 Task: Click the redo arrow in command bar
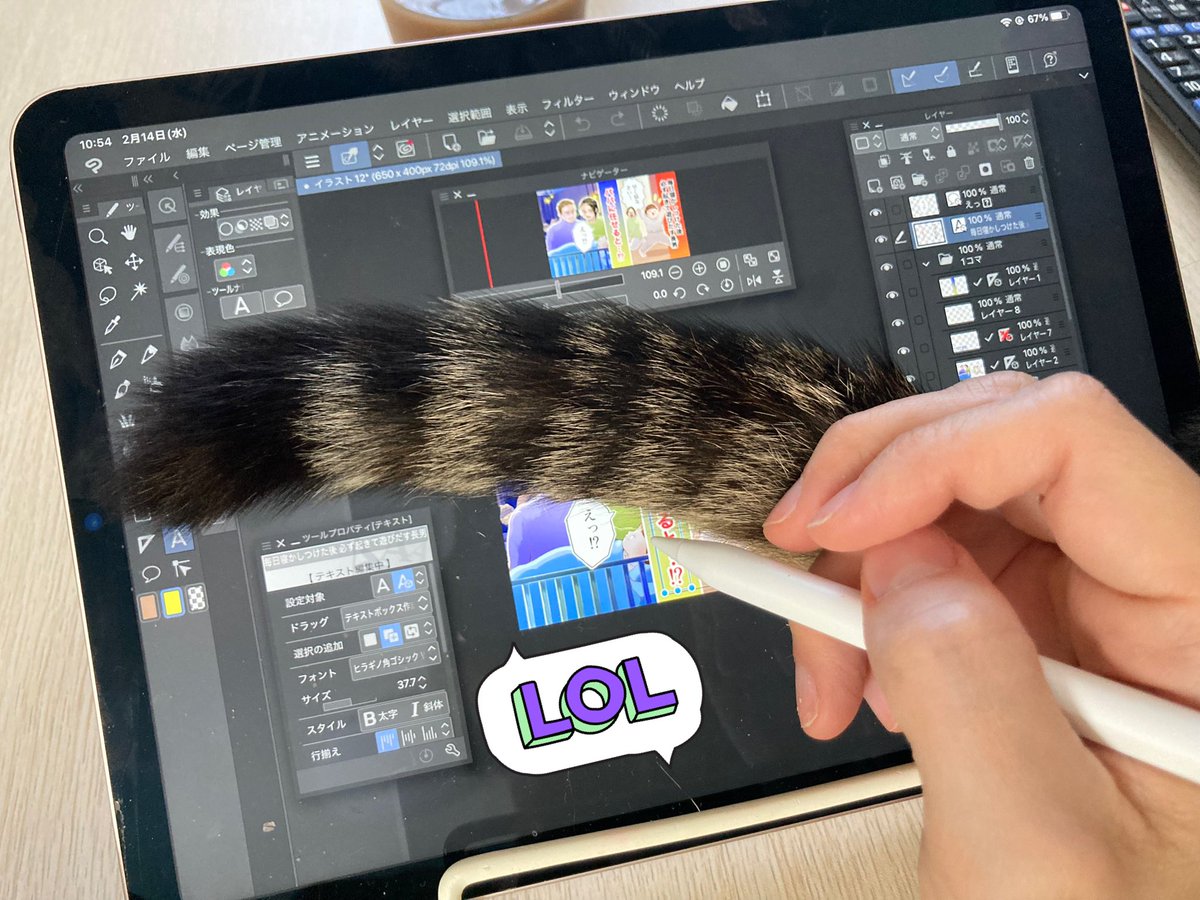[617, 121]
